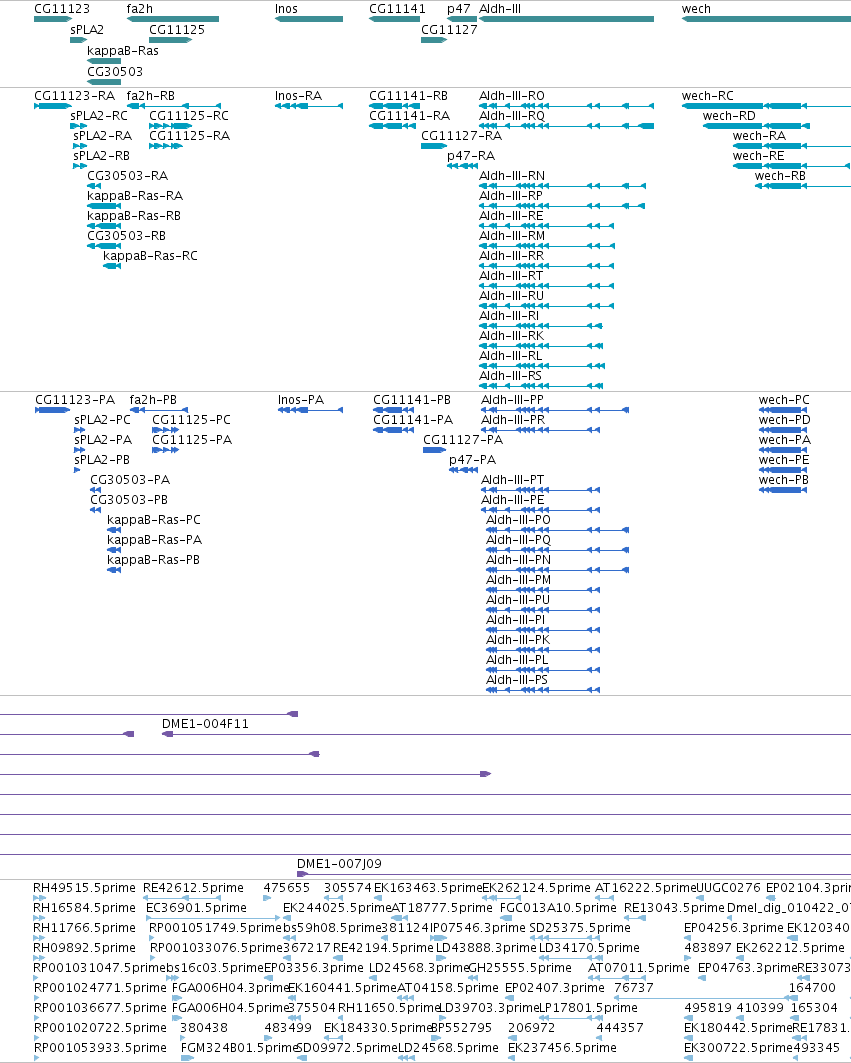Image resolution: width=851 pixels, height=1063 pixels.
Task: Click transcript wech-RD
Action: [757, 126]
